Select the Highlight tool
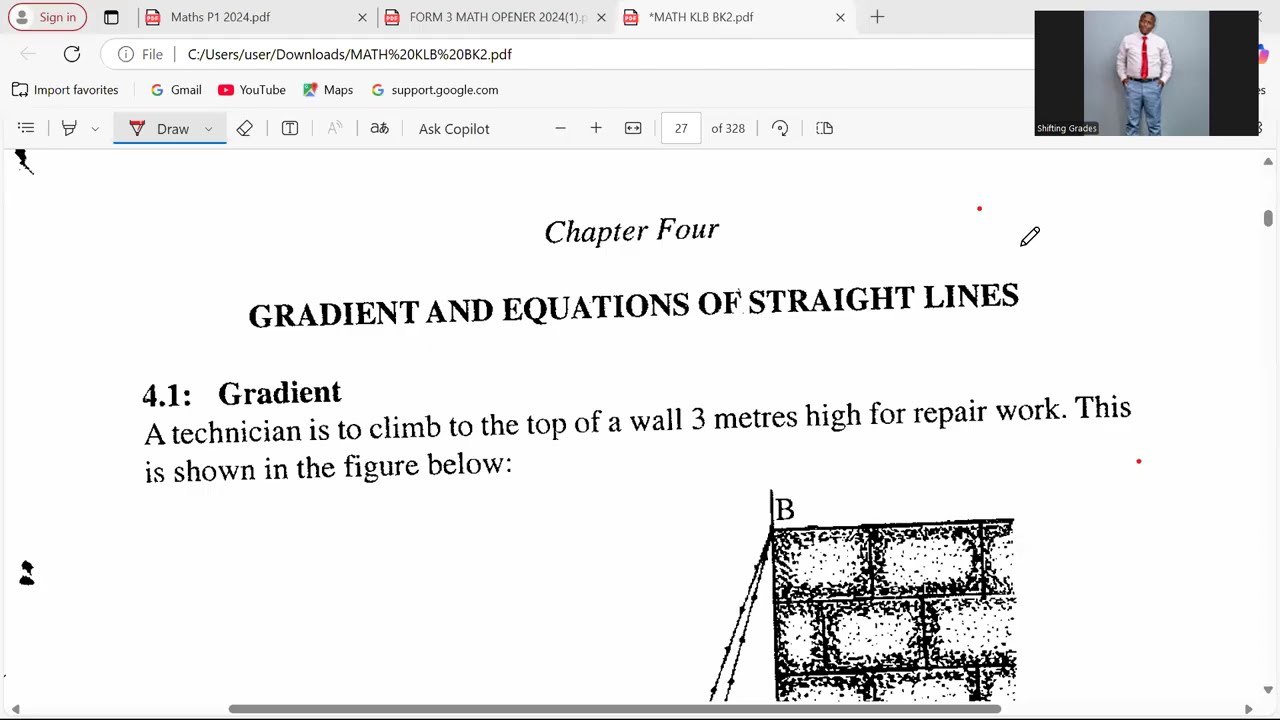Viewport: 1280px width, 720px height. (69, 128)
